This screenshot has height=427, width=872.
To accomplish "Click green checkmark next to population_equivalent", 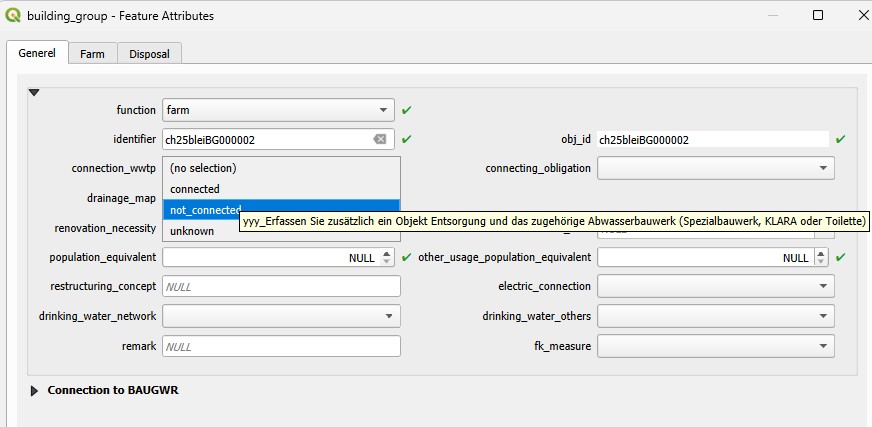I will (x=407, y=258).
